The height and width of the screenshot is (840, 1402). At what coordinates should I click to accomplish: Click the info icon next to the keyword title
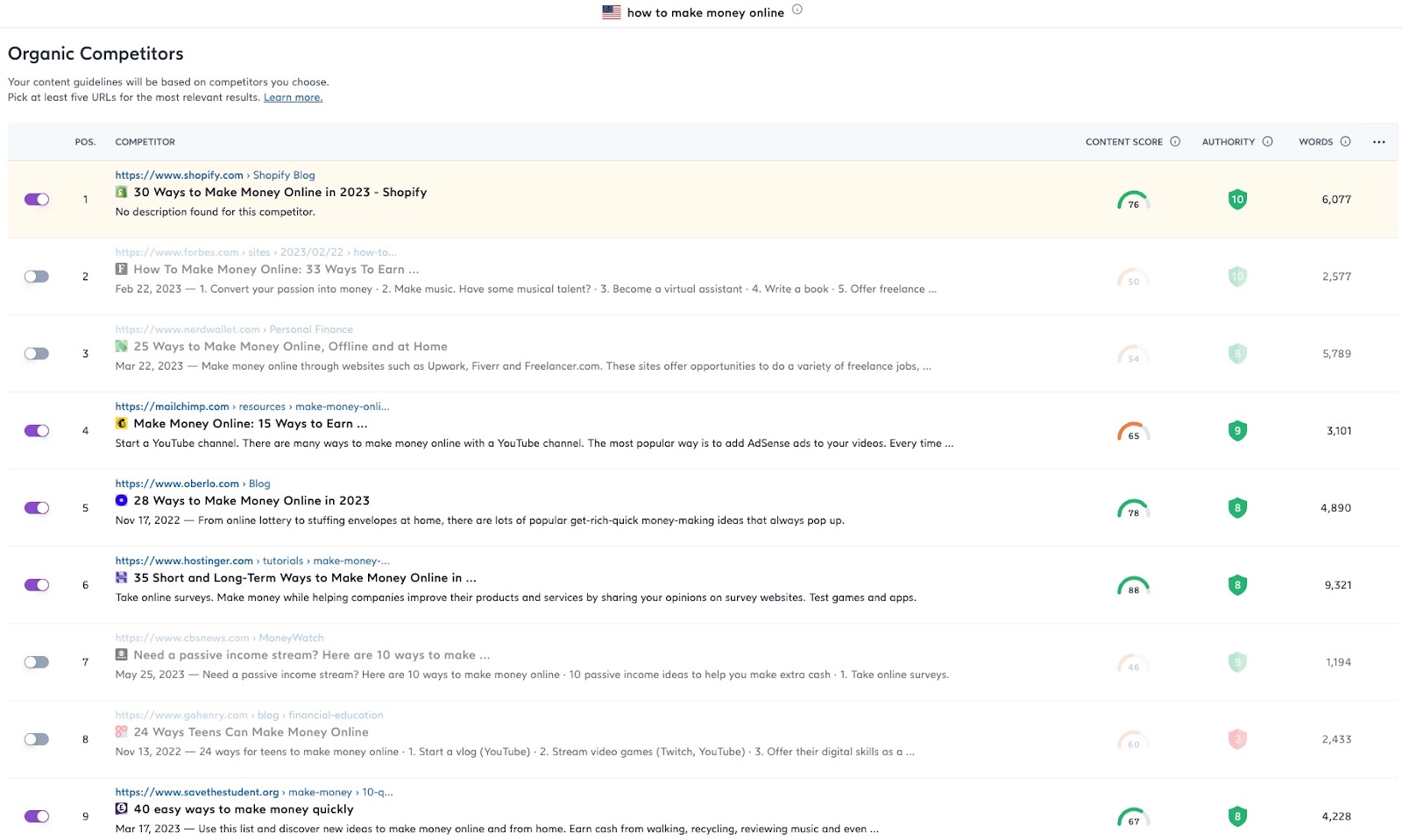tap(797, 10)
